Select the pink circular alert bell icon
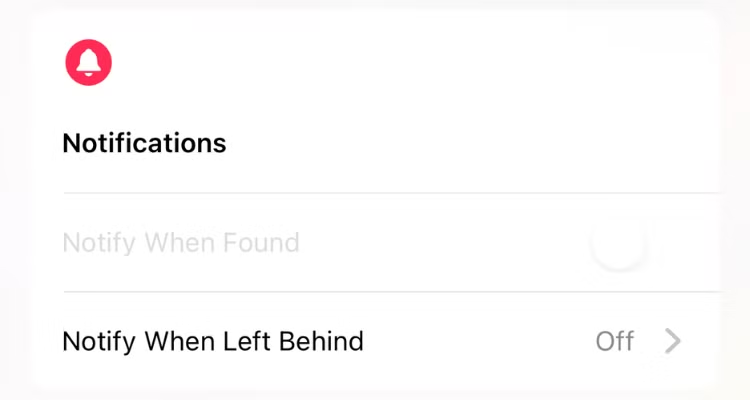Image resolution: width=750 pixels, height=400 pixels. tap(88, 63)
